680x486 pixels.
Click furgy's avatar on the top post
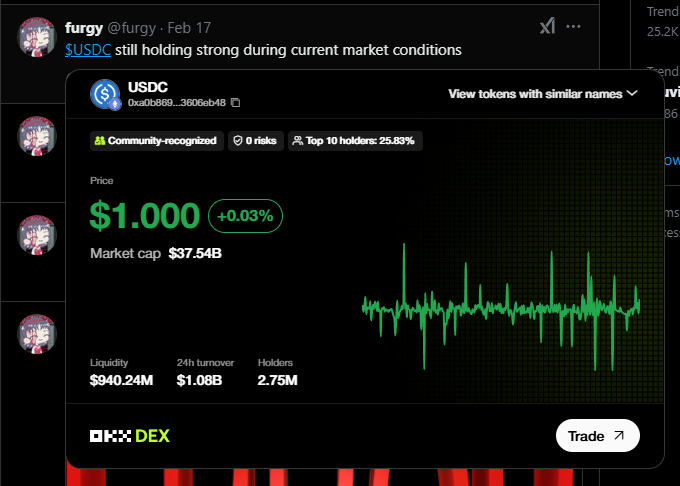[x=37, y=37]
